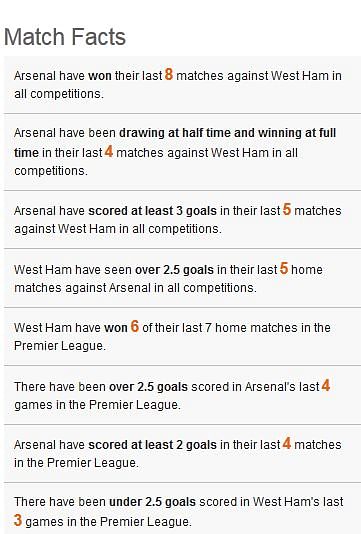Select the scored at least 2 goals fact
The width and height of the screenshot is (361, 534).
[183, 454]
